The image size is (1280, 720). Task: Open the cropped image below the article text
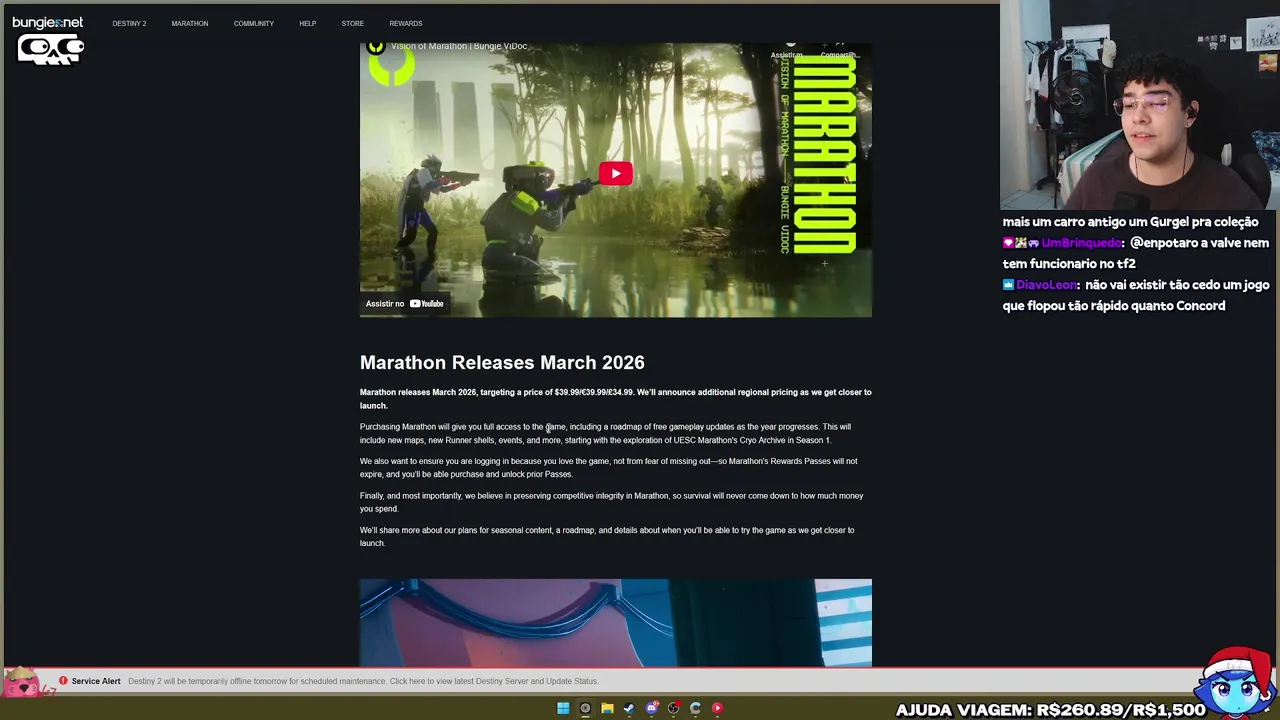tap(615, 623)
